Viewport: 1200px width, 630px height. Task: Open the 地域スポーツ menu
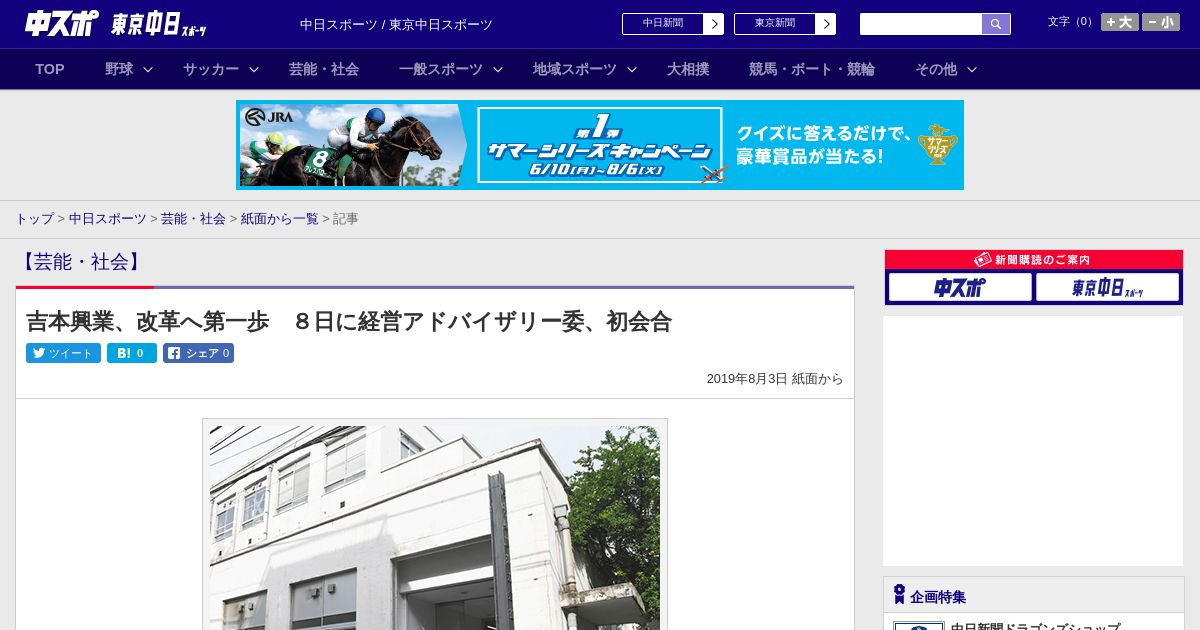click(x=575, y=69)
